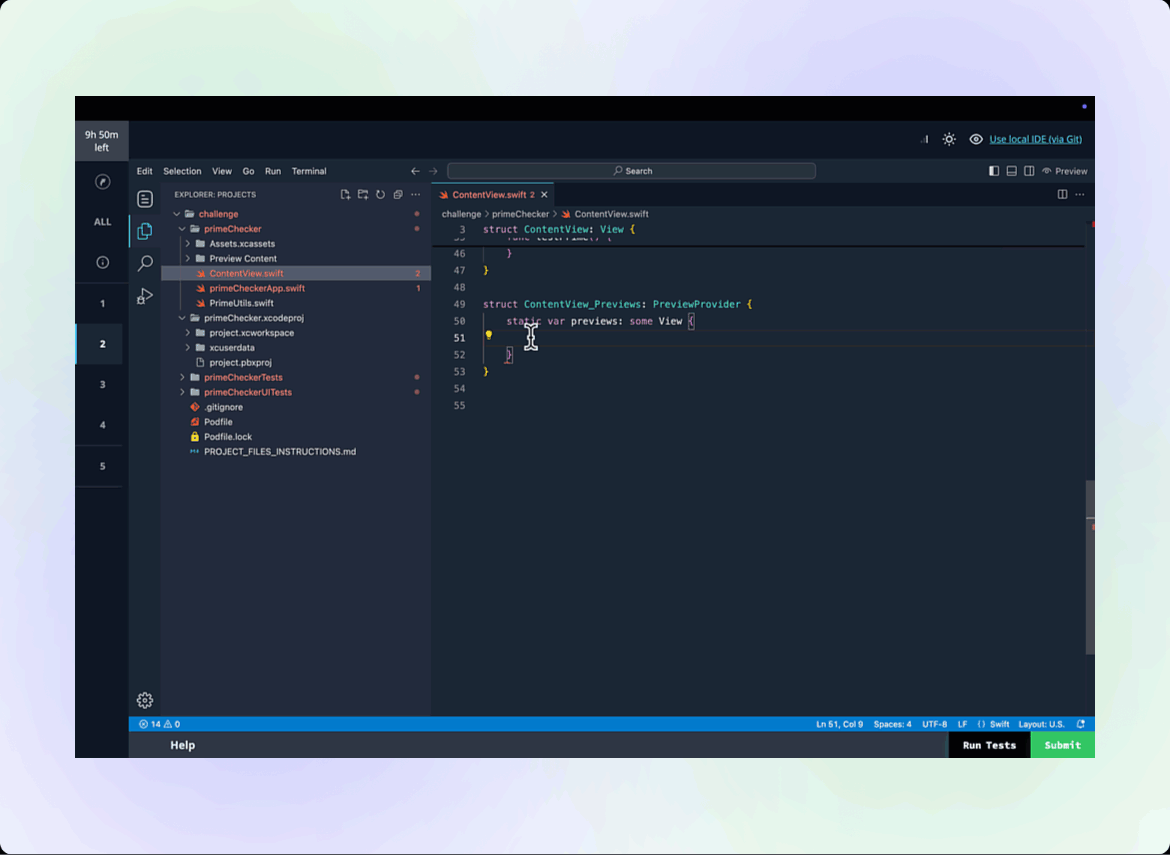Viewport: 1170px width, 855px height.
Task: Open the View menu
Action: point(222,171)
